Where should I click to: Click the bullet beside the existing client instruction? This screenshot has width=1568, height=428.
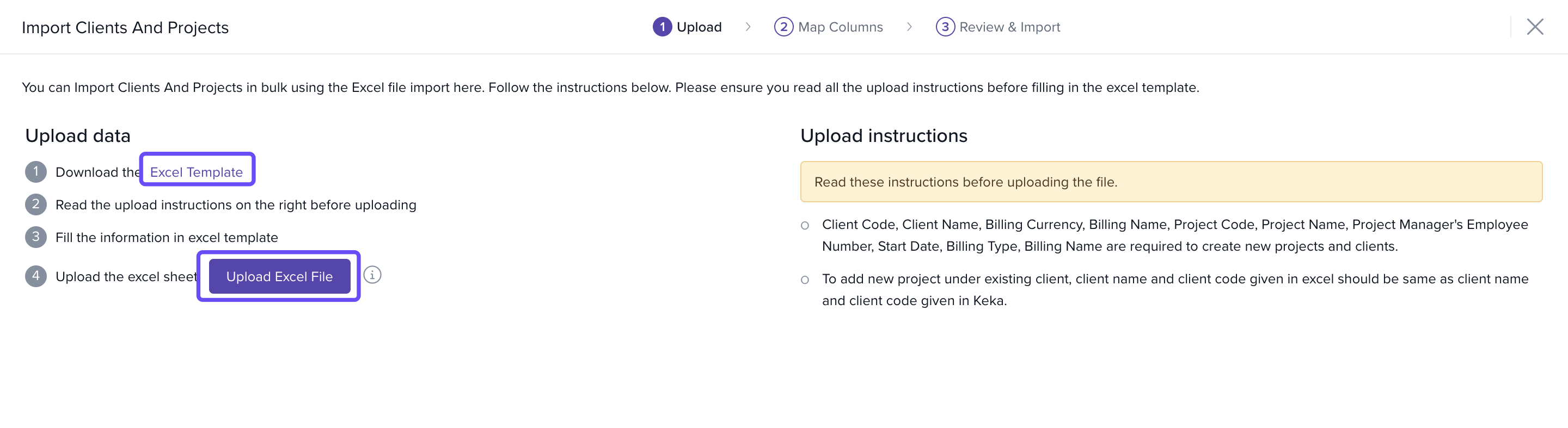pos(805,280)
